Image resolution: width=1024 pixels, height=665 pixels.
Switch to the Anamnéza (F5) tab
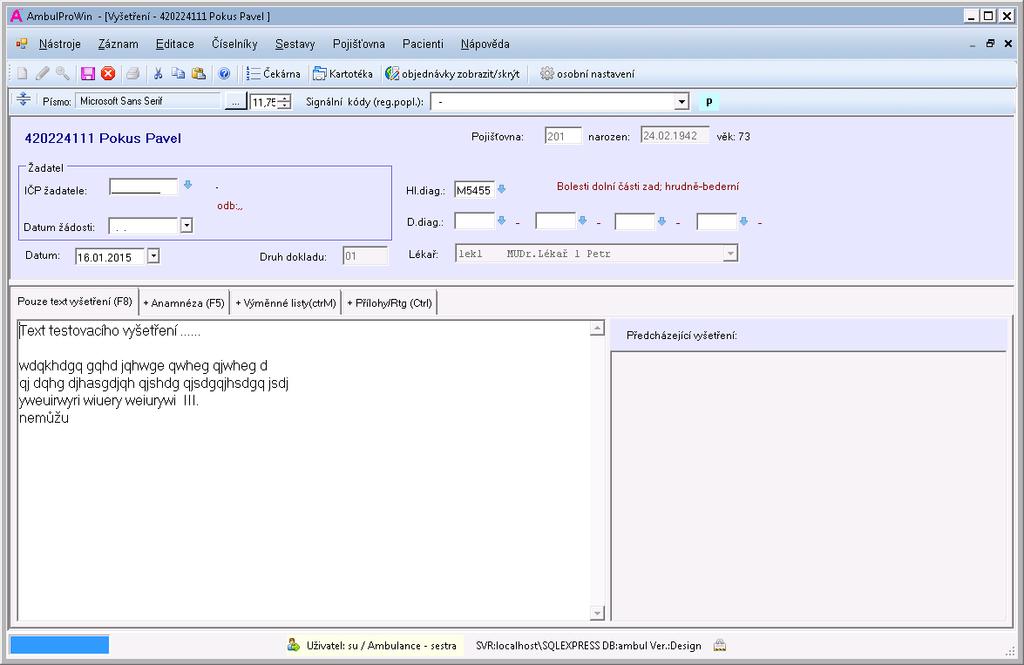[184, 303]
